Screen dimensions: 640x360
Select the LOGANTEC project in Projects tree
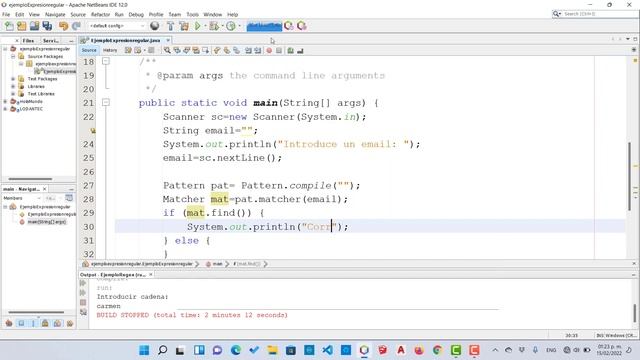click(x=31, y=109)
